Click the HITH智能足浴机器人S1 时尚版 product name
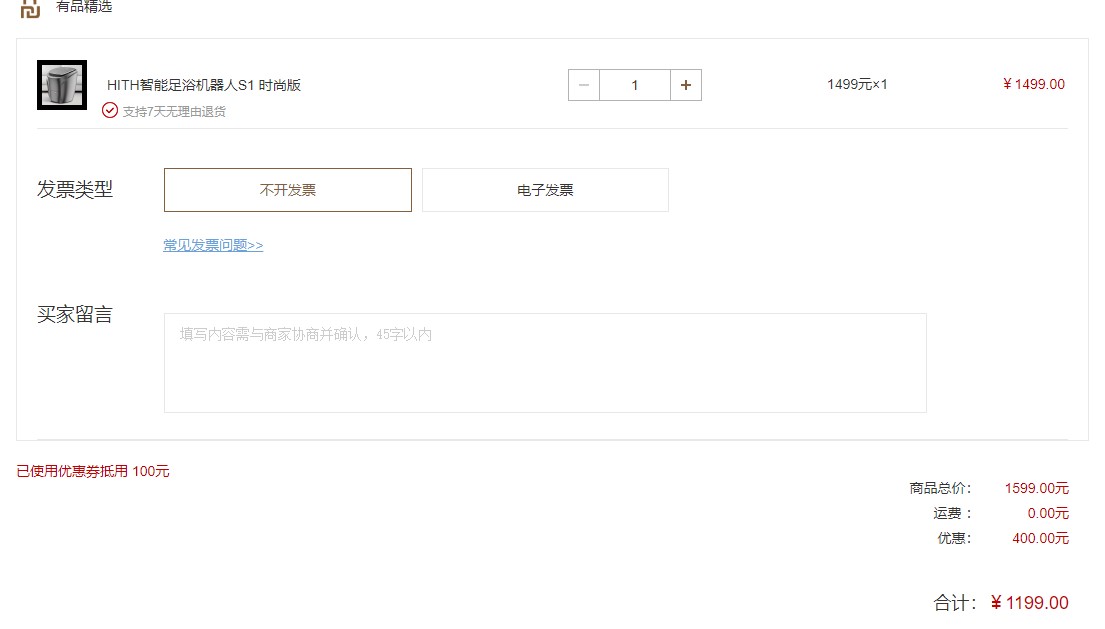1105x629 pixels. (x=204, y=85)
